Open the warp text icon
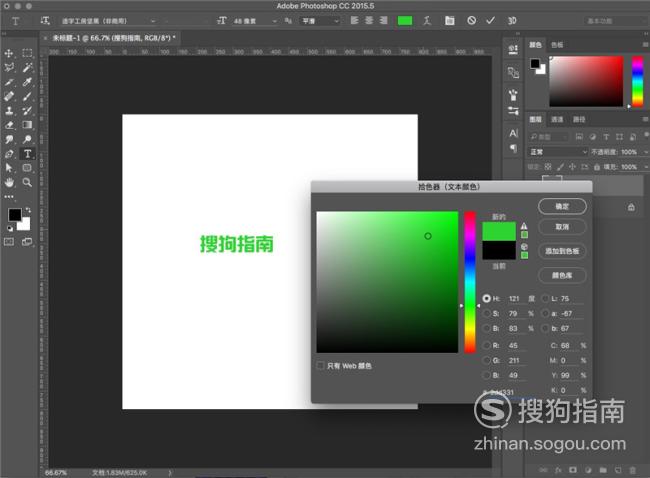 427,20
